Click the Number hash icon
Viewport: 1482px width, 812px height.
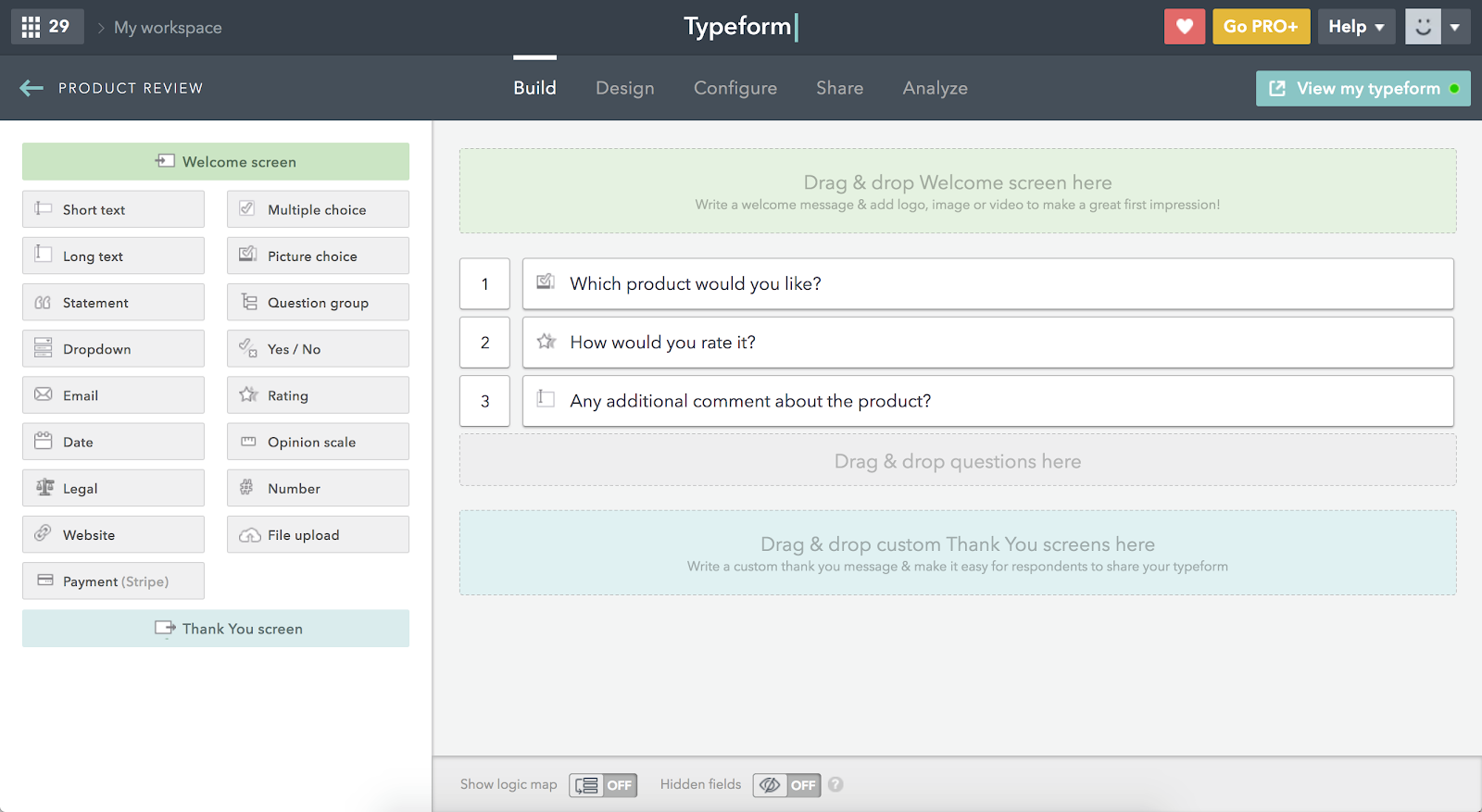pos(246,487)
